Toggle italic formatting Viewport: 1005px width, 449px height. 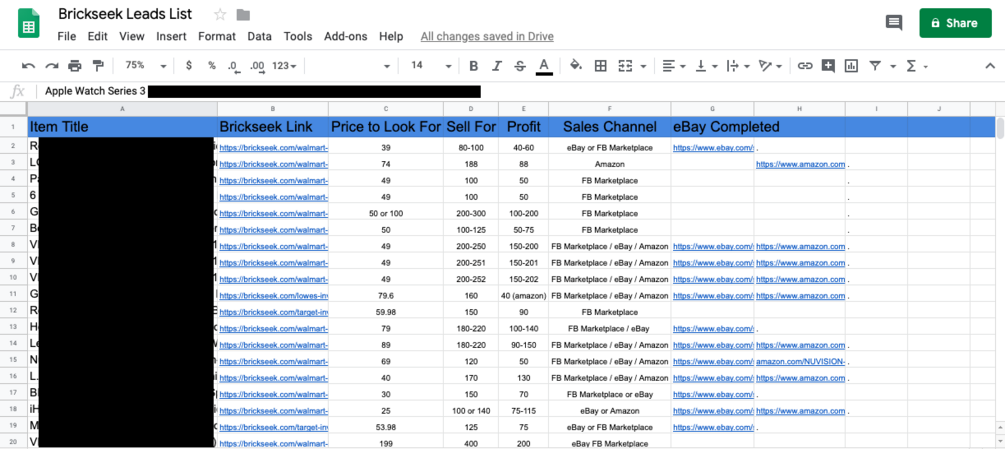(x=497, y=65)
